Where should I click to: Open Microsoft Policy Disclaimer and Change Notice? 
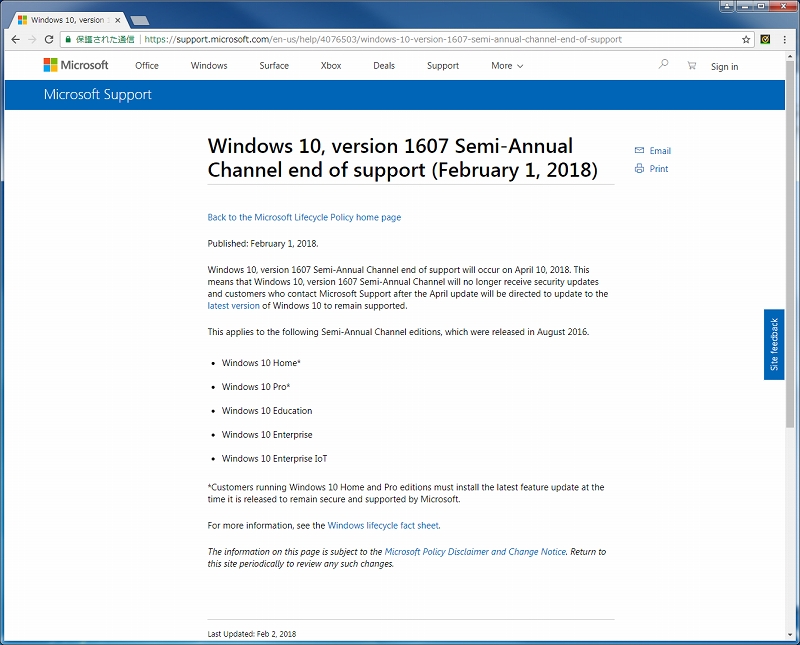click(475, 552)
